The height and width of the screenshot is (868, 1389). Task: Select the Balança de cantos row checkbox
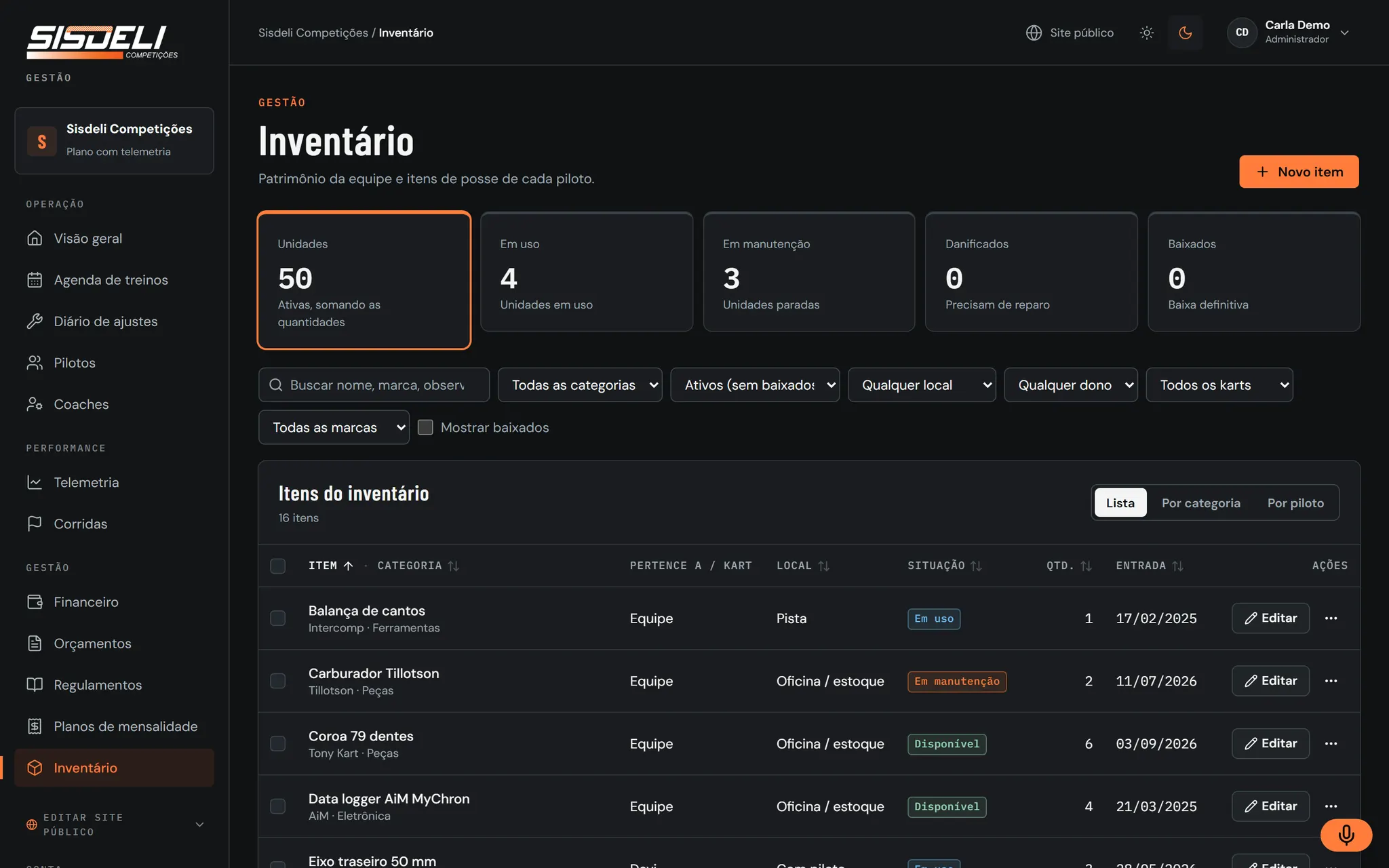[x=277, y=618]
